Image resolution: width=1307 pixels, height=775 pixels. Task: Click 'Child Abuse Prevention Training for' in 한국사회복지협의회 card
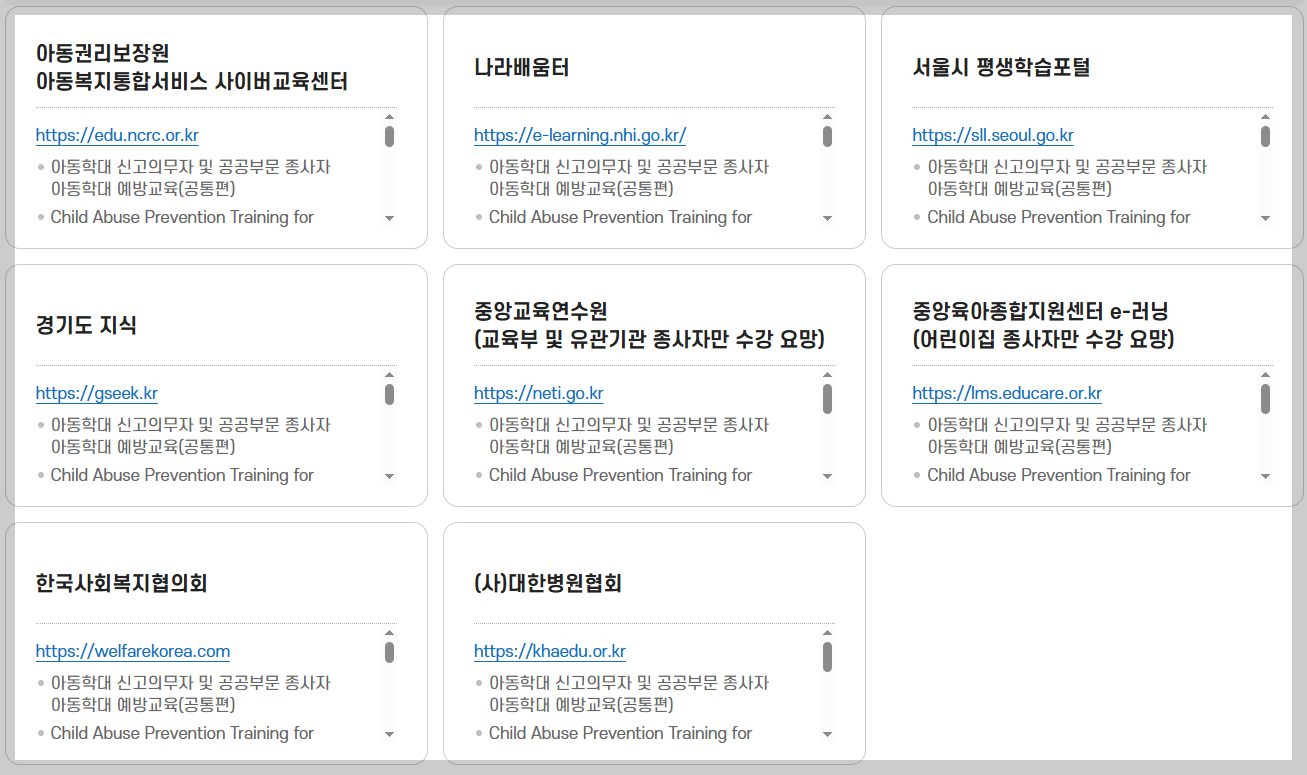pos(182,733)
